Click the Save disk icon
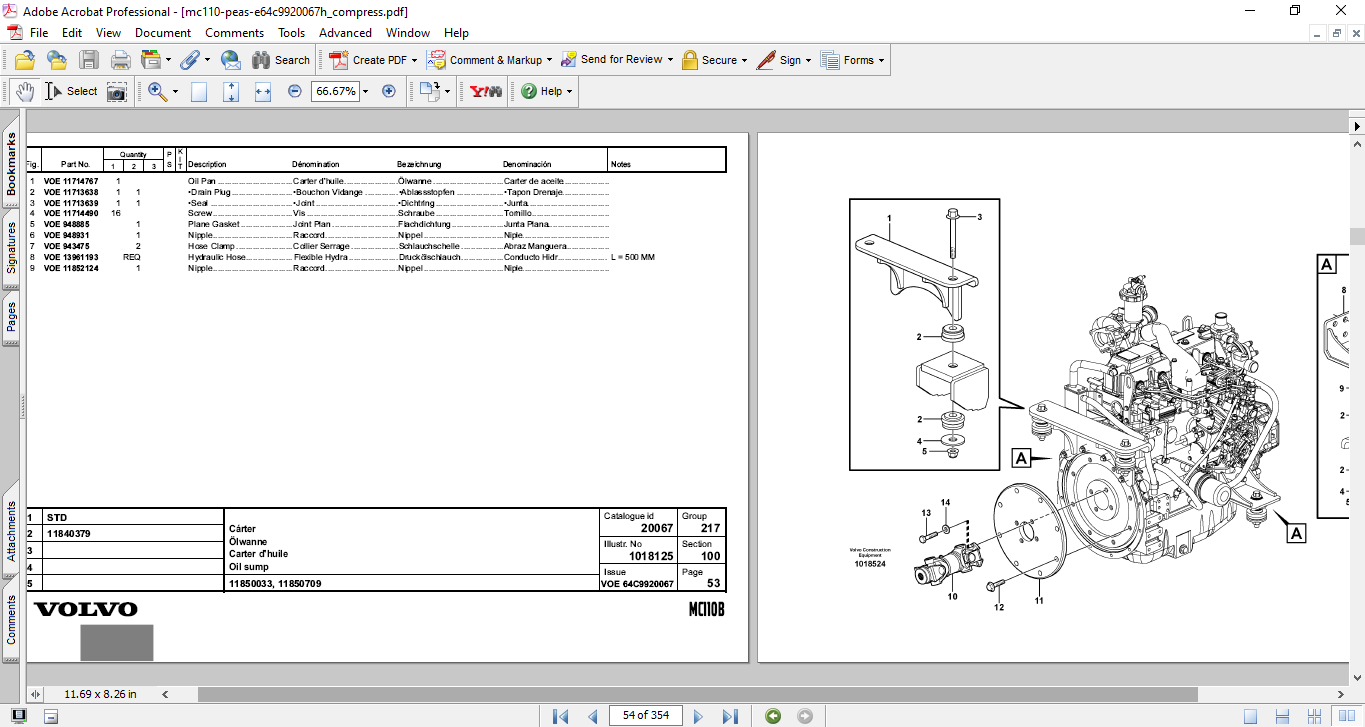This screenshot has height=727, width=1365. [89, 60]
